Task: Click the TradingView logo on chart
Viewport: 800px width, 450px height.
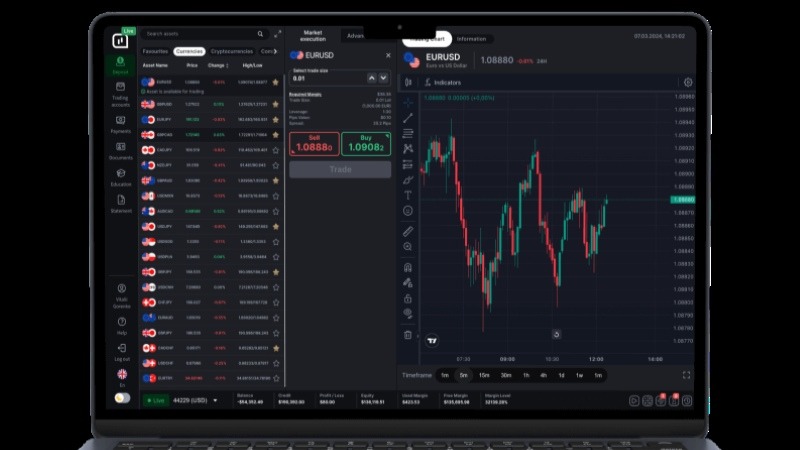Action: click(432, 340)
